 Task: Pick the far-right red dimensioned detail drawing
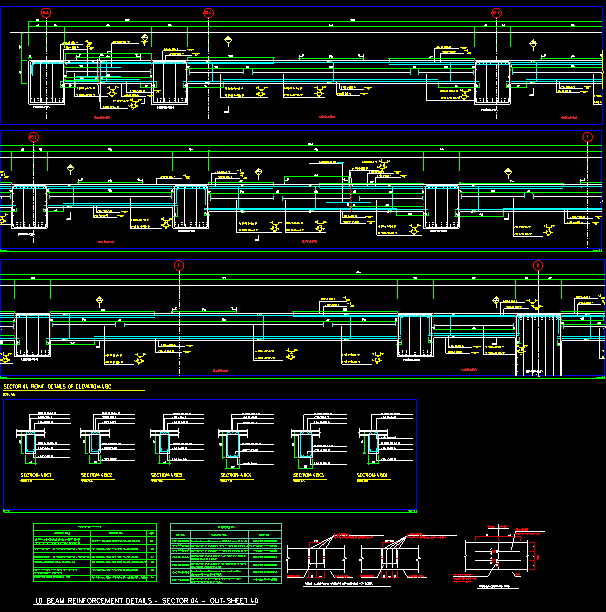click(x=500, y=555)
